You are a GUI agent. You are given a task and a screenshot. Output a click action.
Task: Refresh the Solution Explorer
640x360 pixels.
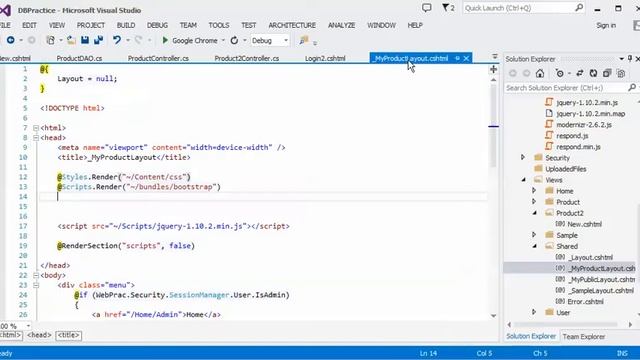(593, 73)
